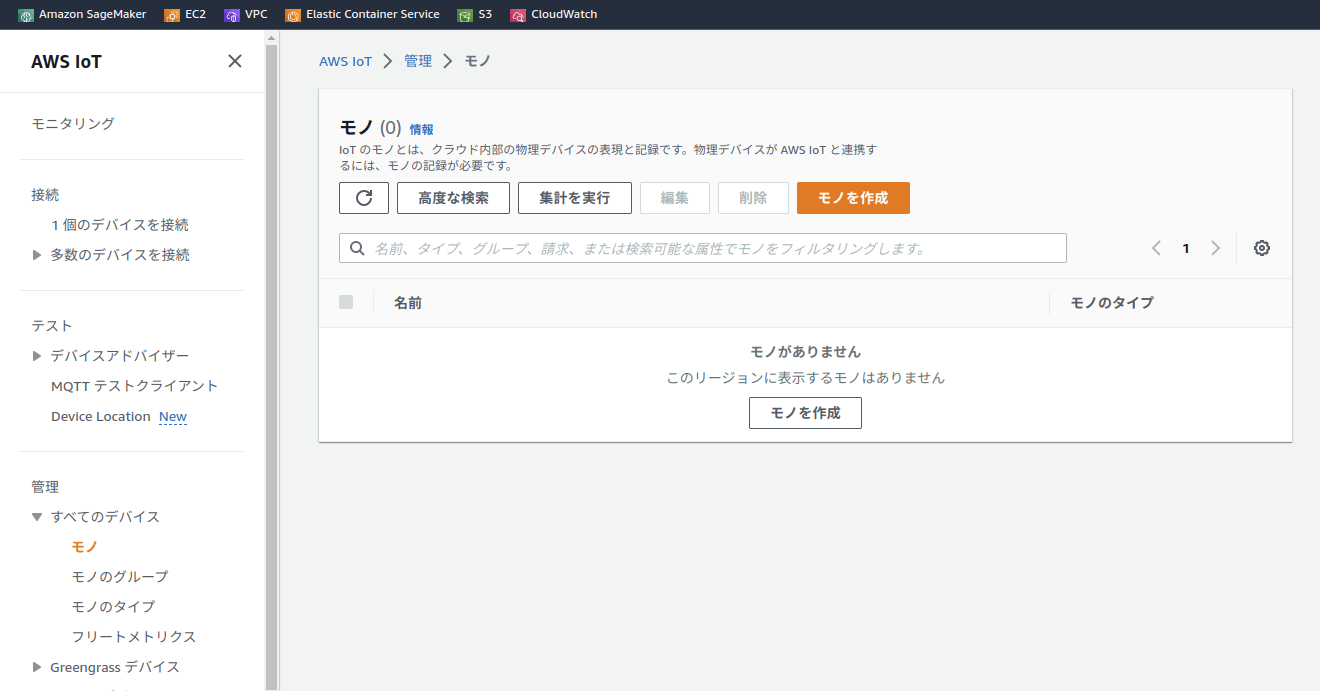Screen dimensions: 1320x691
Task: Click 情報 link next to モノ heading
Action: [x=422, y=130]
